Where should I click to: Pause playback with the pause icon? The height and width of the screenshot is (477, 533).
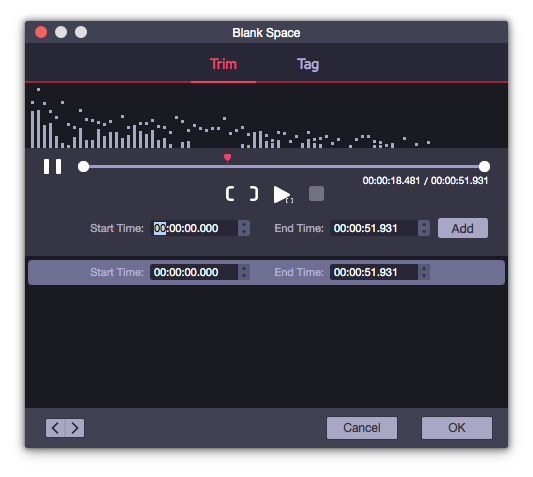tap(52, 167)
